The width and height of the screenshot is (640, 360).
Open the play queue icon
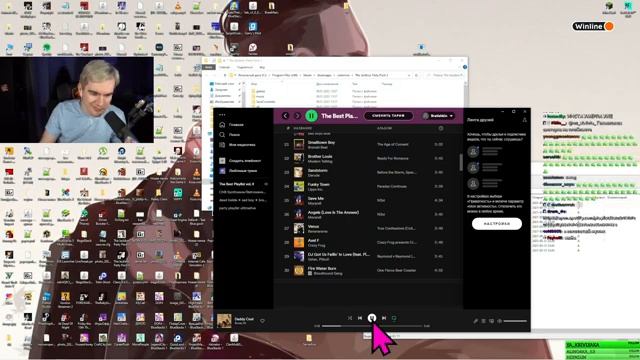[x=484, y=321]
